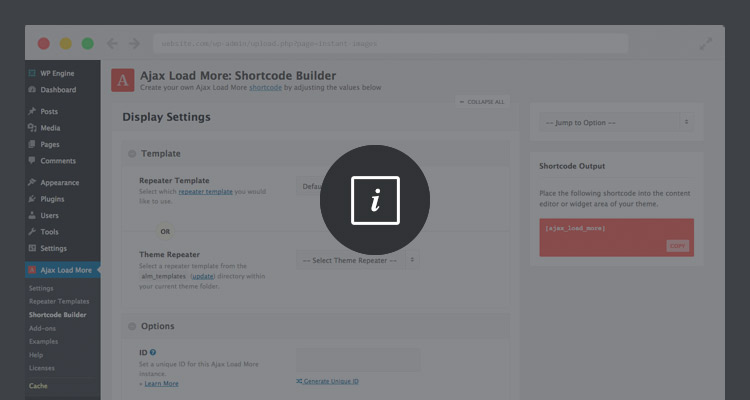The height and width of the screenshot is (400, 750).
Task: Click the browser forward arrow
Action: point(134,44)
